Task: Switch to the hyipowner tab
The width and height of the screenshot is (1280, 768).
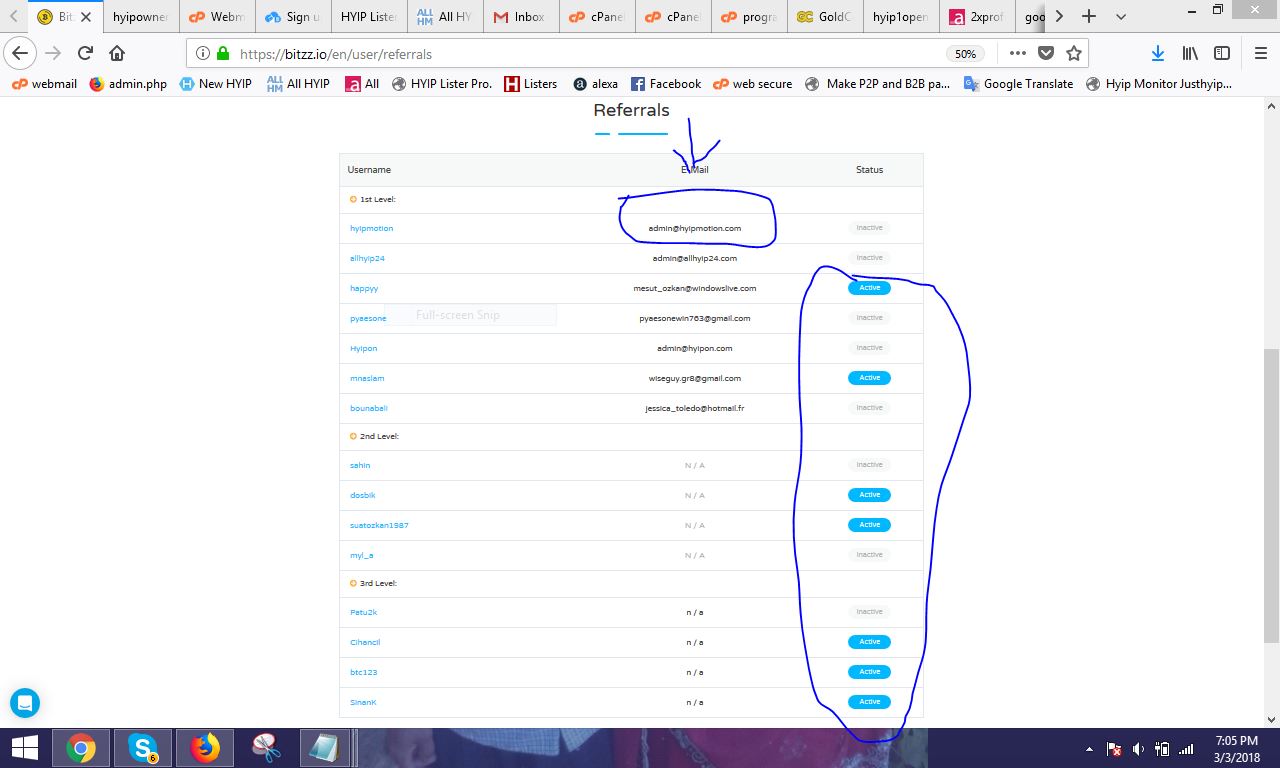Action: coord(140,17)
